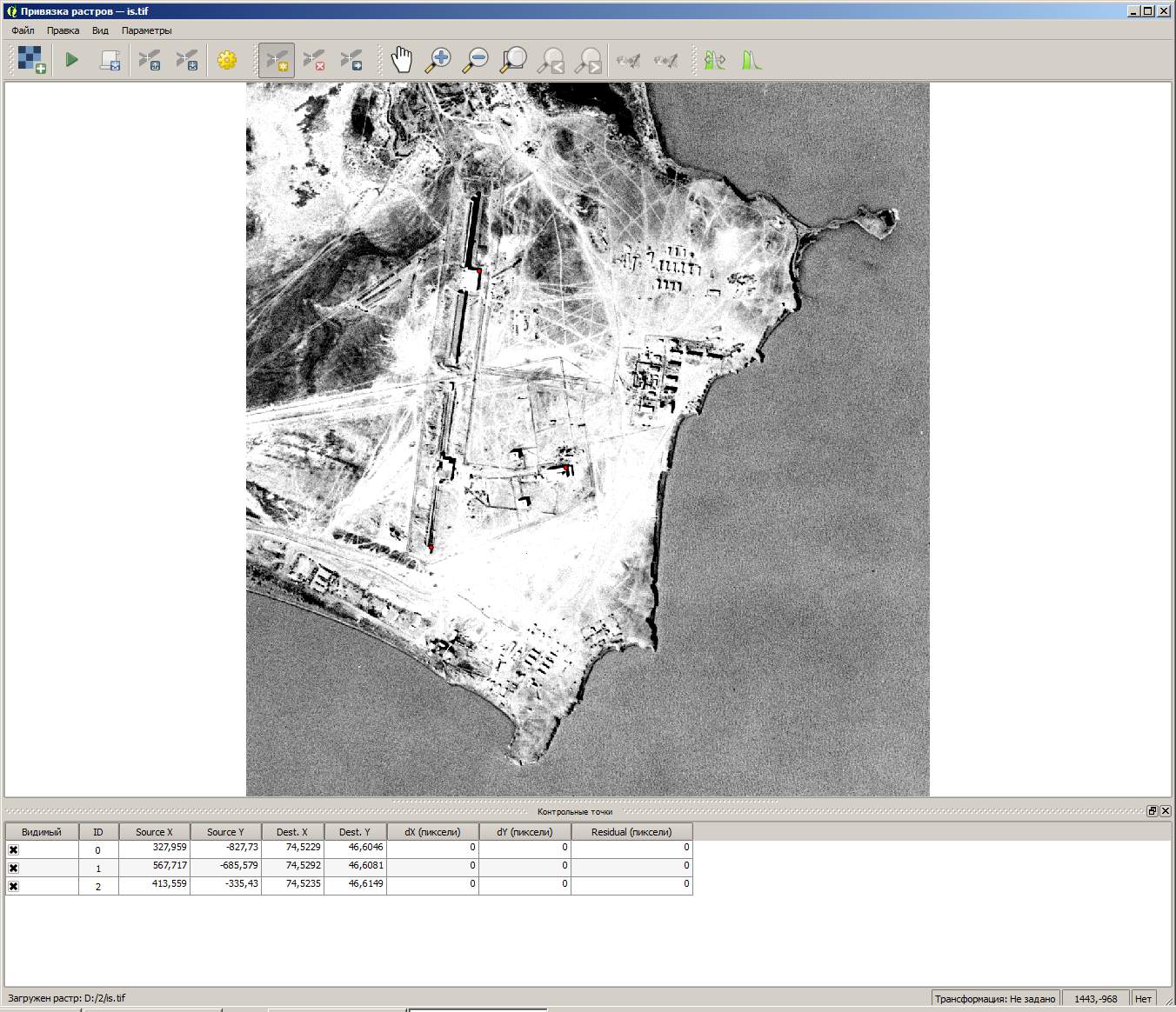Click the Open Raster icon

click(31, 60)
